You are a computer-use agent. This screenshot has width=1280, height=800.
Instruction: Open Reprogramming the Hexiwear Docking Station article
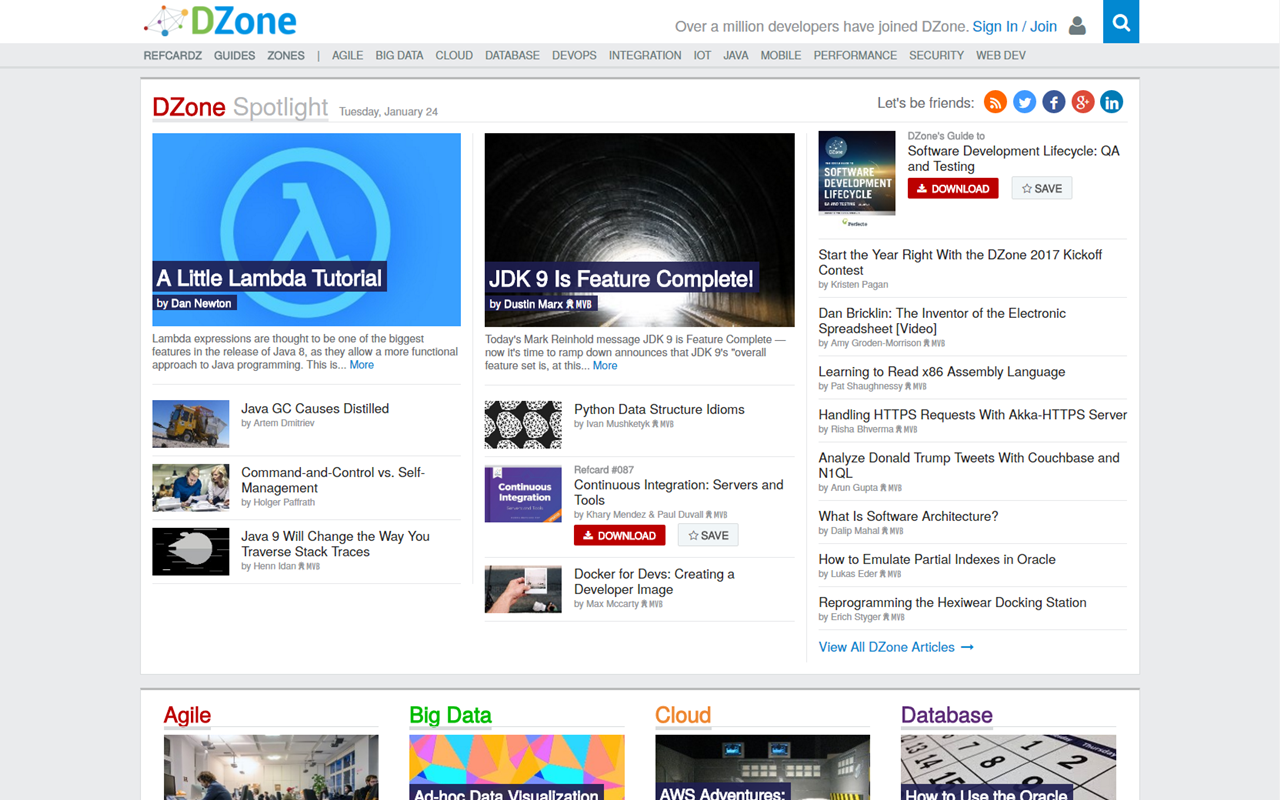(x=952, y=603)
